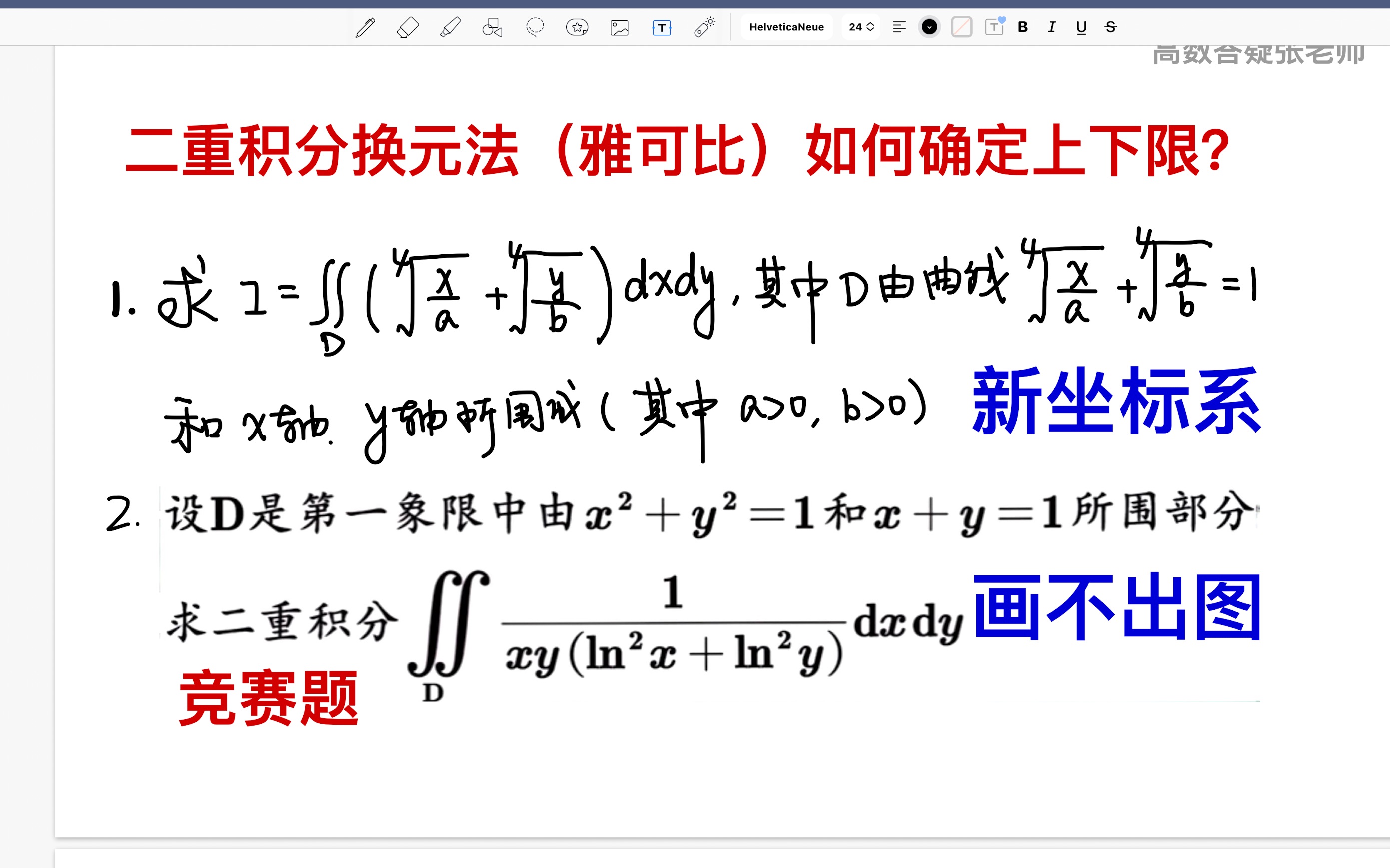1390x868 pixels.
Task: Select the Lasso selection tool
Action: (x=535, y=27)
